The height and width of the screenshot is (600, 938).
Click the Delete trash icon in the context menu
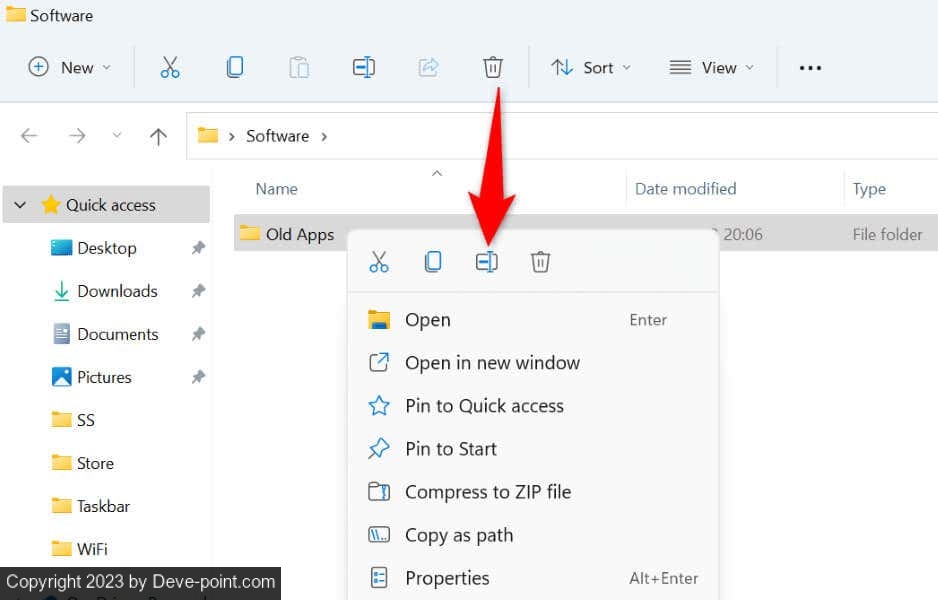pos(540,262)
